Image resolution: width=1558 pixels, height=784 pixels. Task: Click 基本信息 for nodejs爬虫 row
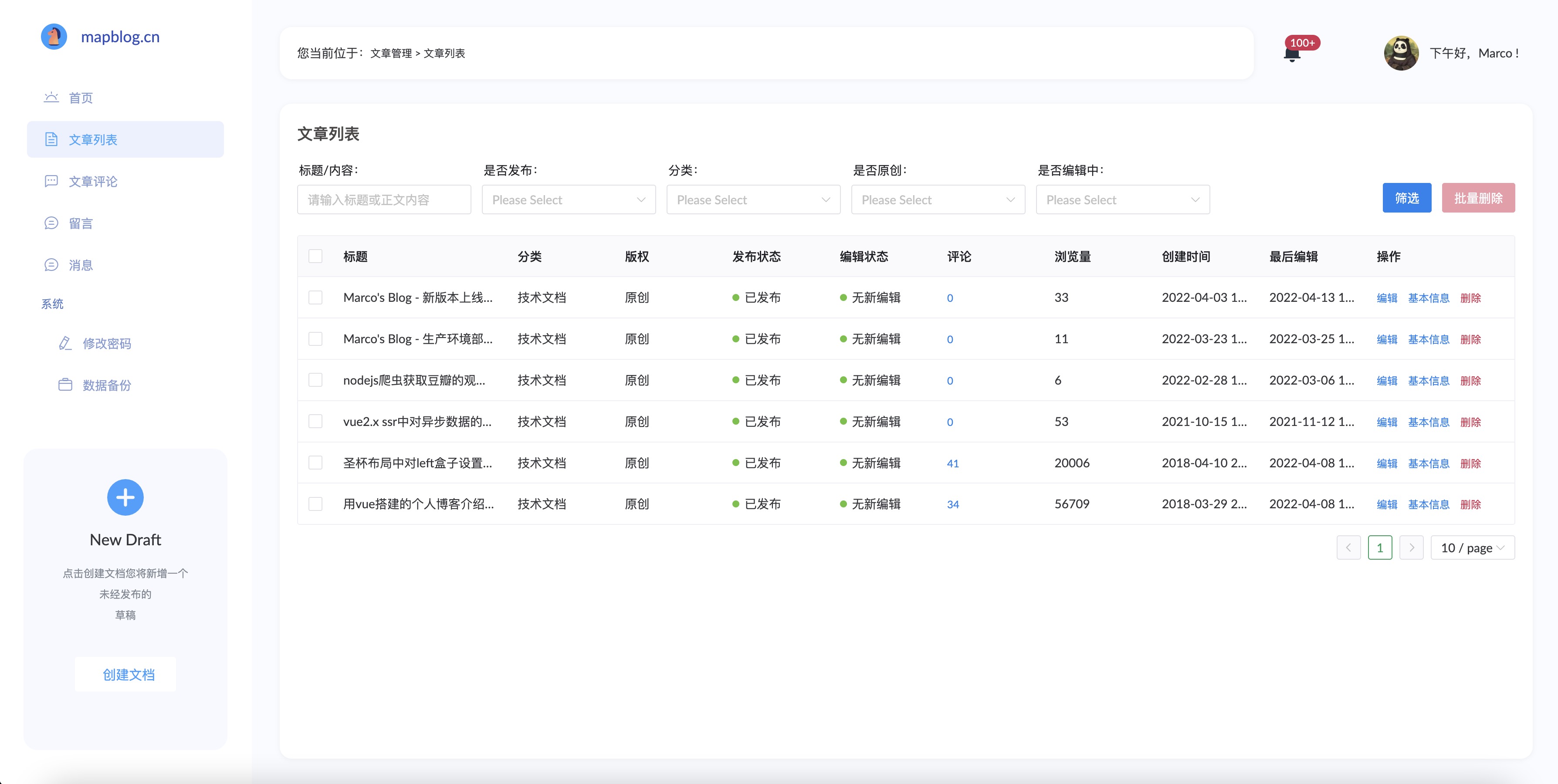pyautogui.click(x=1429, y=380)
